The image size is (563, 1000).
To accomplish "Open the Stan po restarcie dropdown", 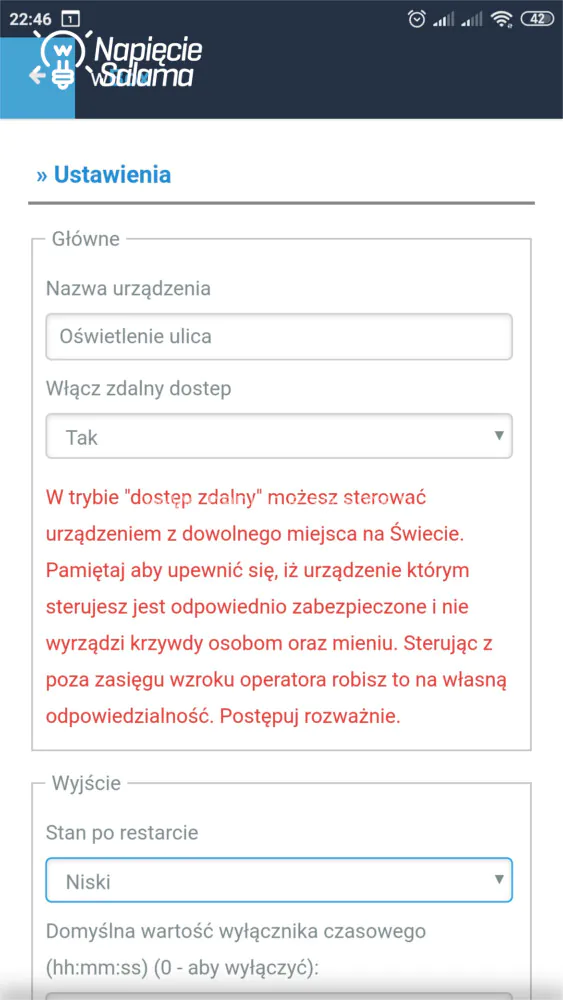I will point(279,880).
